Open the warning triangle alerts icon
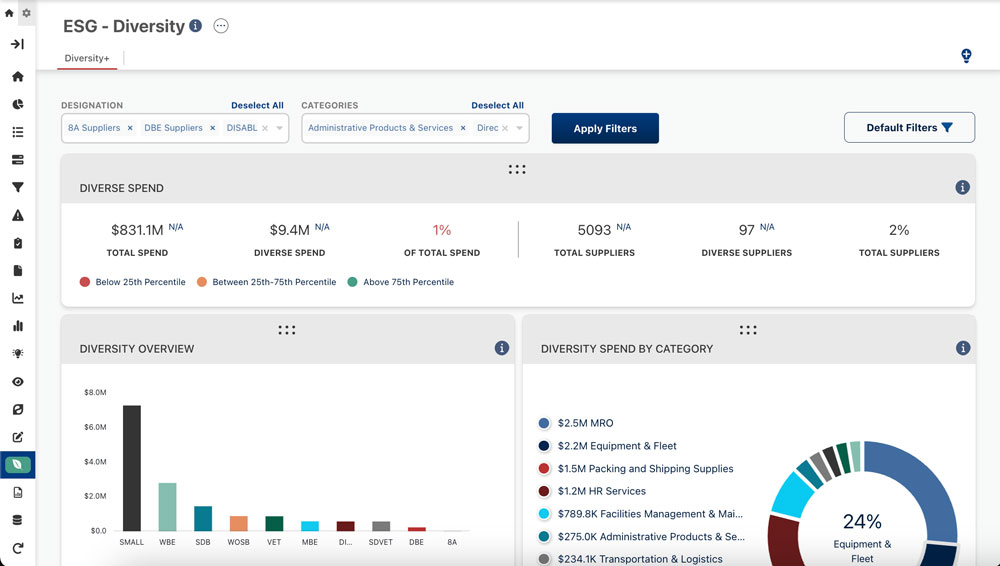The width and height of the screenshot is (1000, 566). click(x=18, y=215)
